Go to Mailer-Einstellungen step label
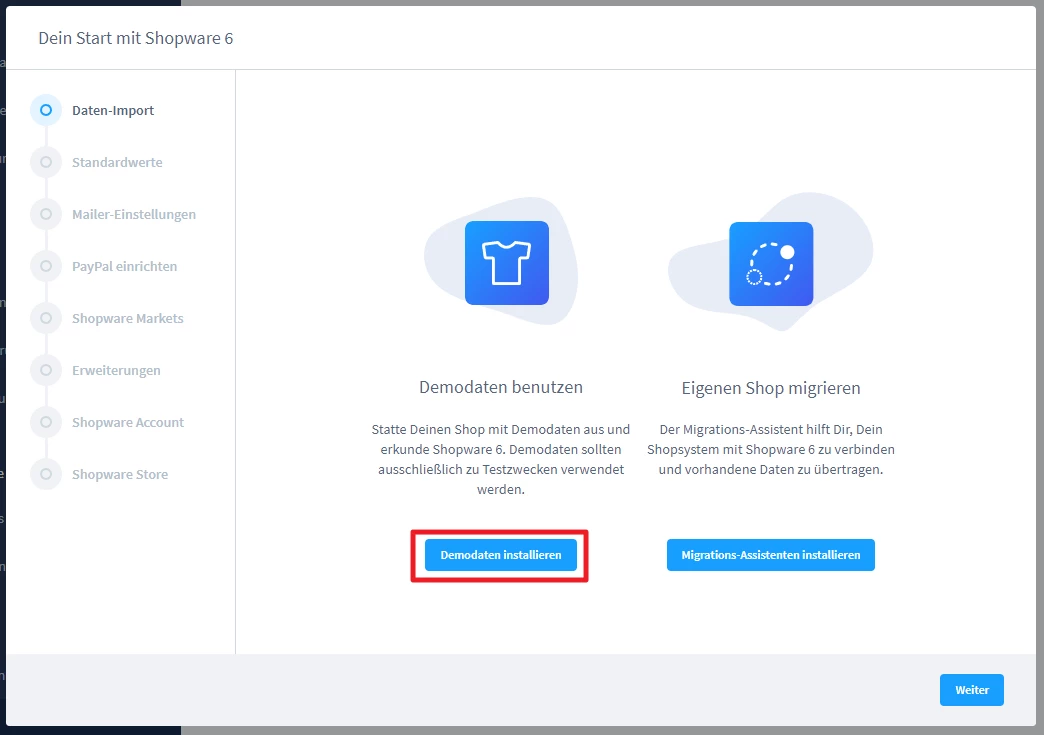1044x735 pixels. pos(134,214)
